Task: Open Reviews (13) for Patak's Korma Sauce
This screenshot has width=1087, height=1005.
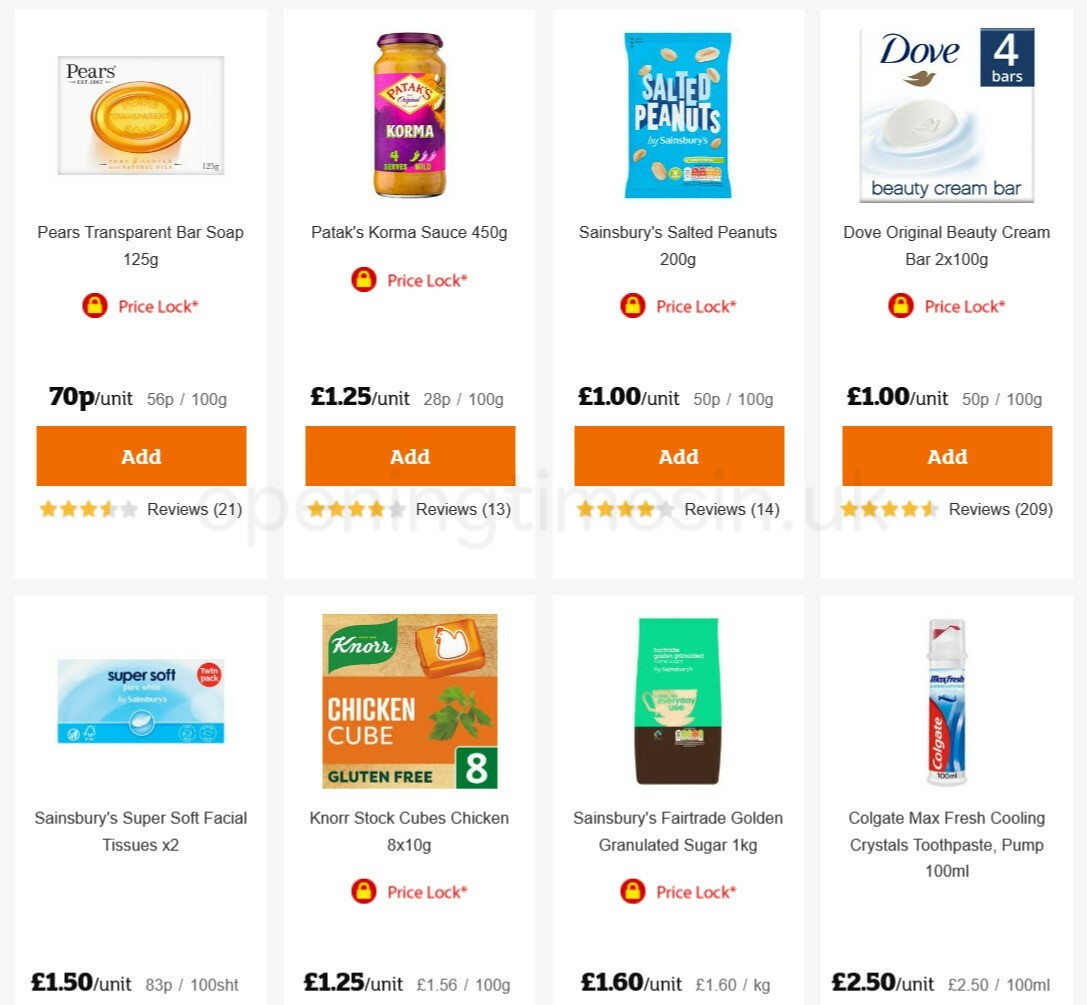Action: (462, 509)
